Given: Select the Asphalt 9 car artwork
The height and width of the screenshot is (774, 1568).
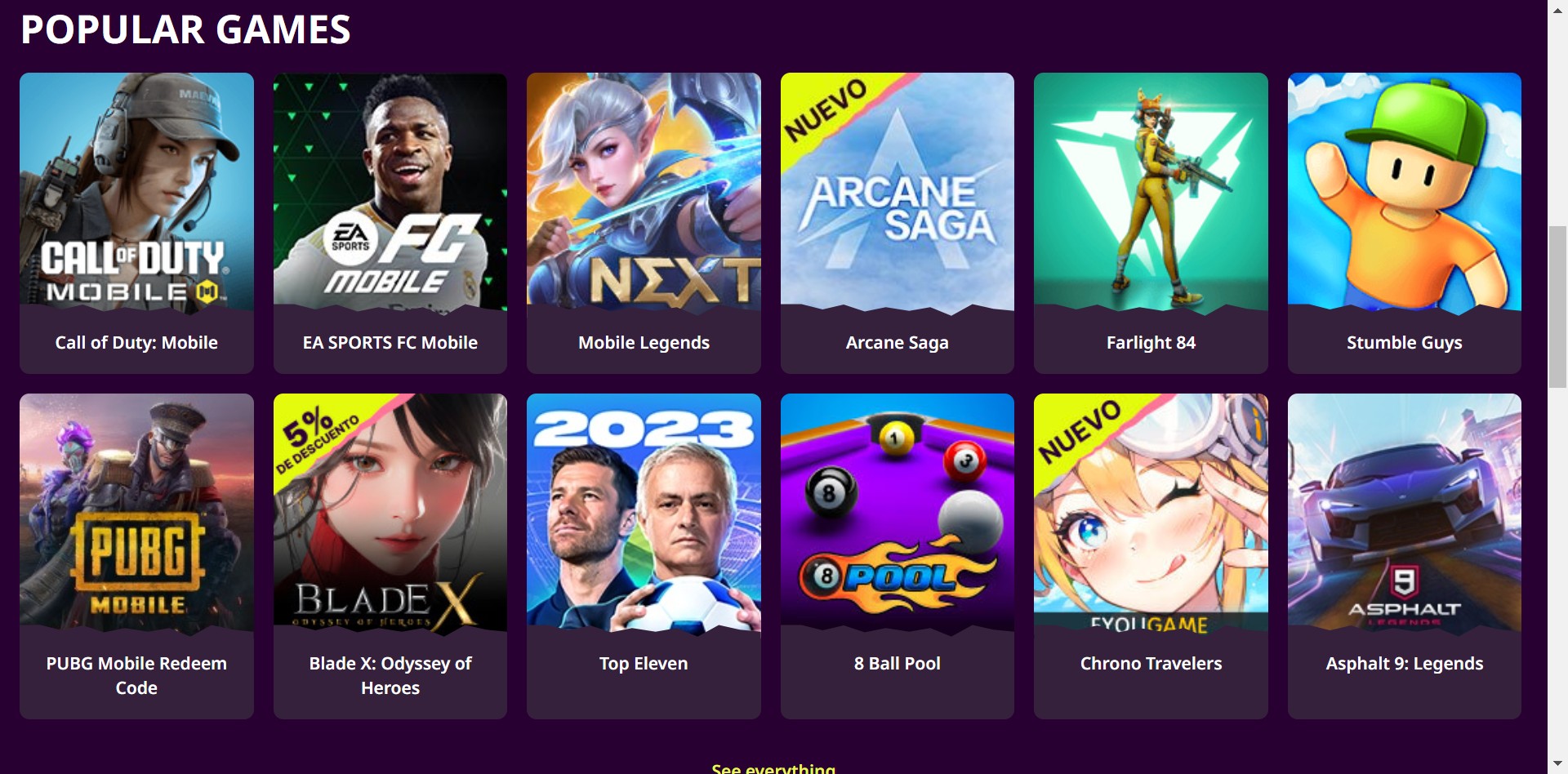Looking at the screenshot, I should pos(1405,514).
